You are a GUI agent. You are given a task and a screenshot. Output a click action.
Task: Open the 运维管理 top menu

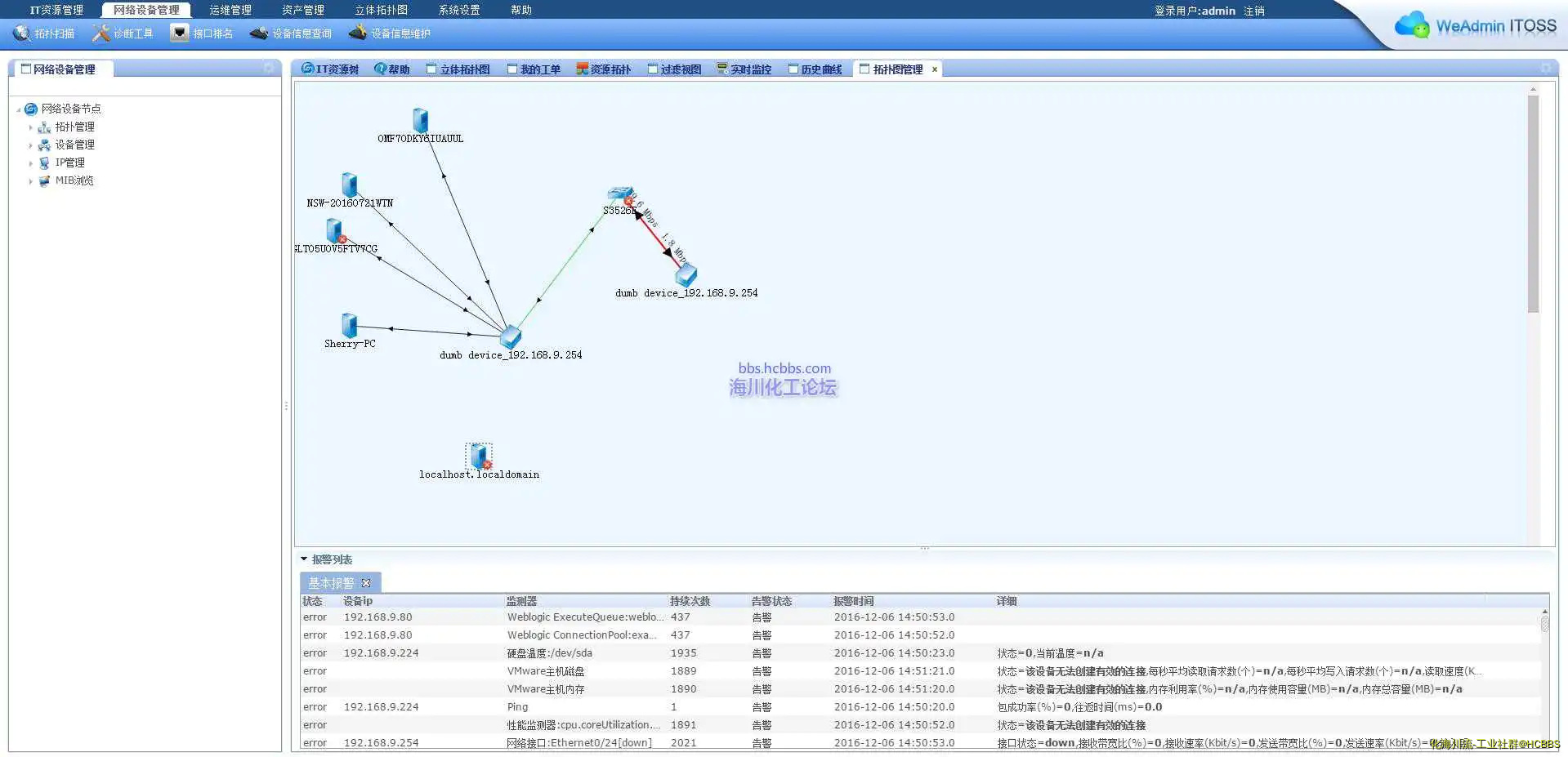230,10
